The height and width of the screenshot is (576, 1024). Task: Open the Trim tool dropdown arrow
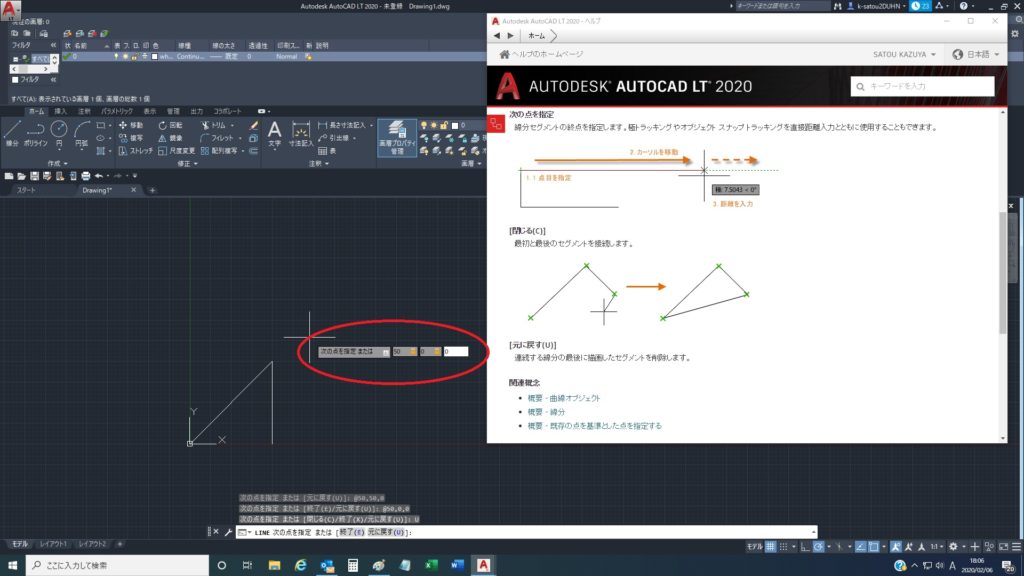coord(232,125)
